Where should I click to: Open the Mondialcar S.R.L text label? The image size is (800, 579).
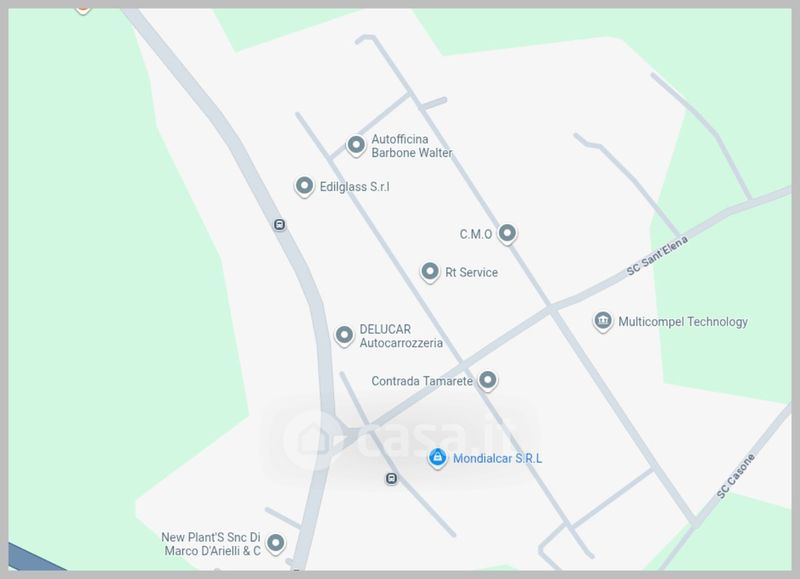[x=497, y=459]
